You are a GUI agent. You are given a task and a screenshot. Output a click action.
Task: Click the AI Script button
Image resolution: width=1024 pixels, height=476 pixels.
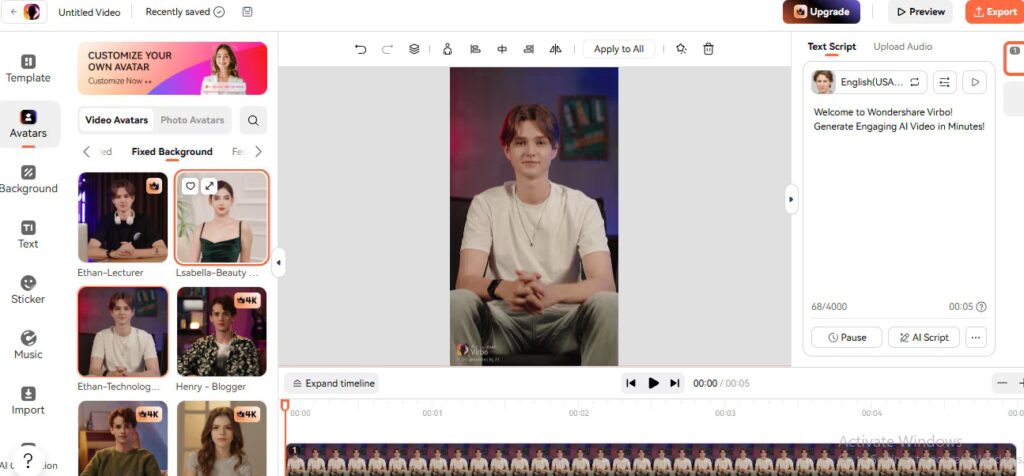tap(923, 337)
